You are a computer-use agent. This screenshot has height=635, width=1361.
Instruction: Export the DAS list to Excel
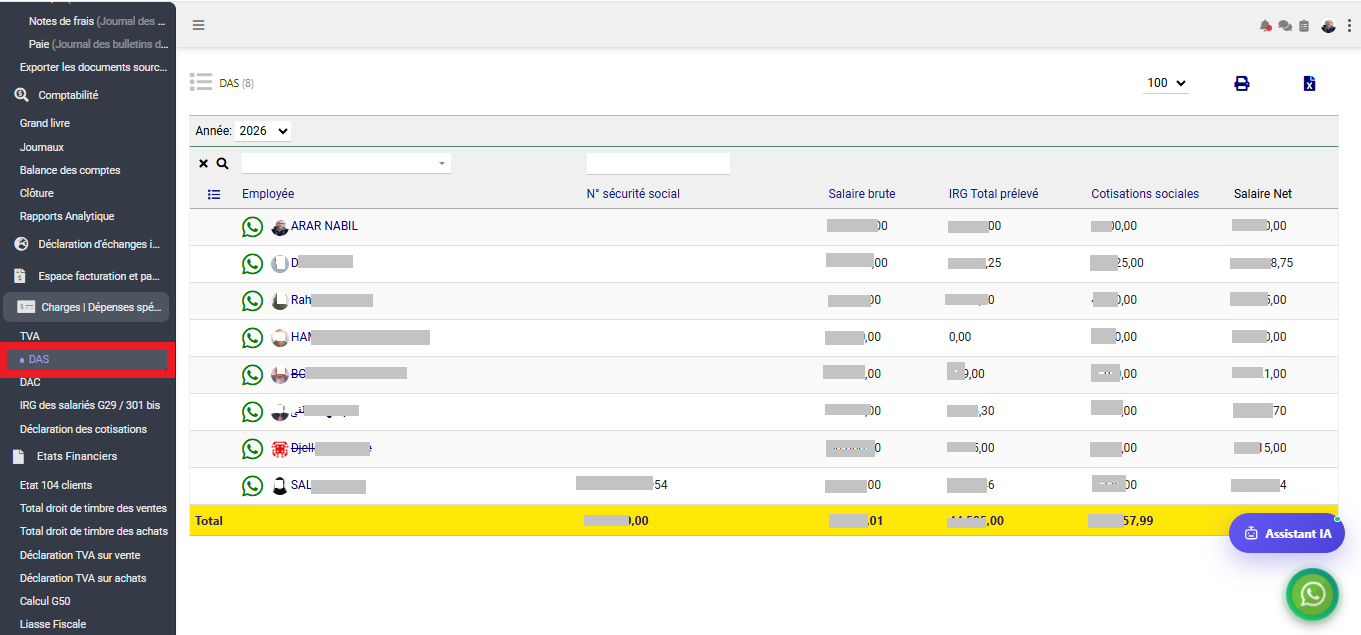coord(1309,84)
